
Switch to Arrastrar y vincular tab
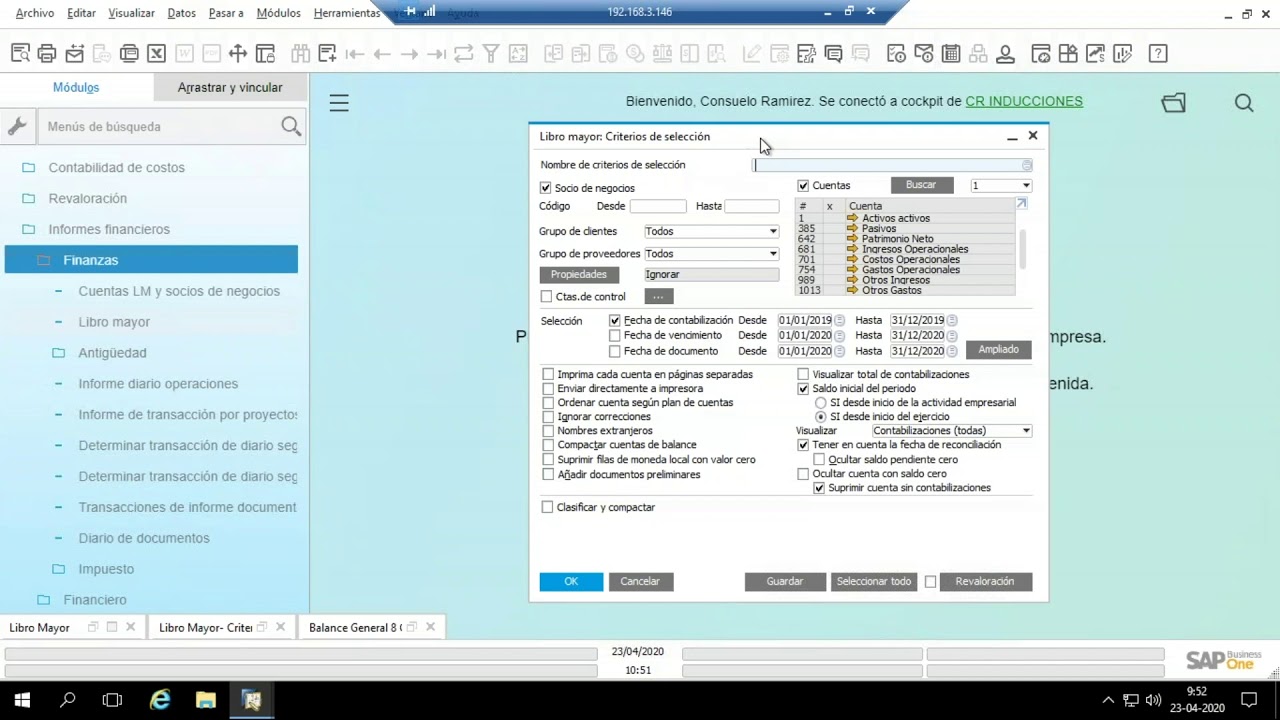(x=230, y=87)
